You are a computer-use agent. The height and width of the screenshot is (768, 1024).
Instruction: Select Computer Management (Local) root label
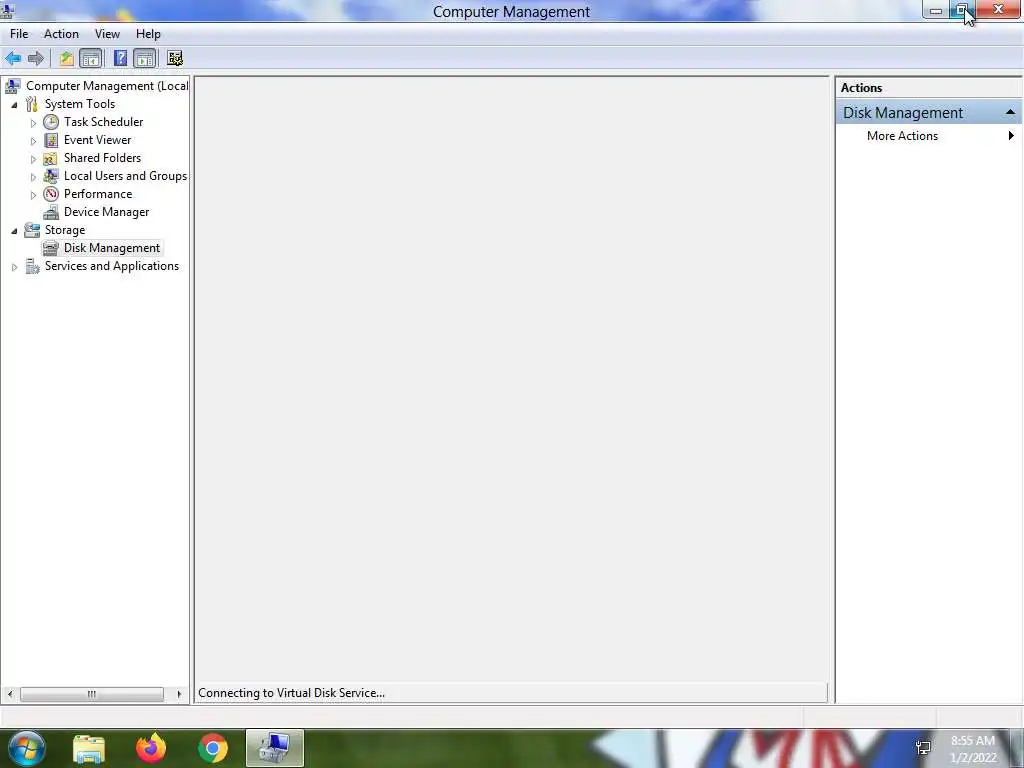[107, 86]
